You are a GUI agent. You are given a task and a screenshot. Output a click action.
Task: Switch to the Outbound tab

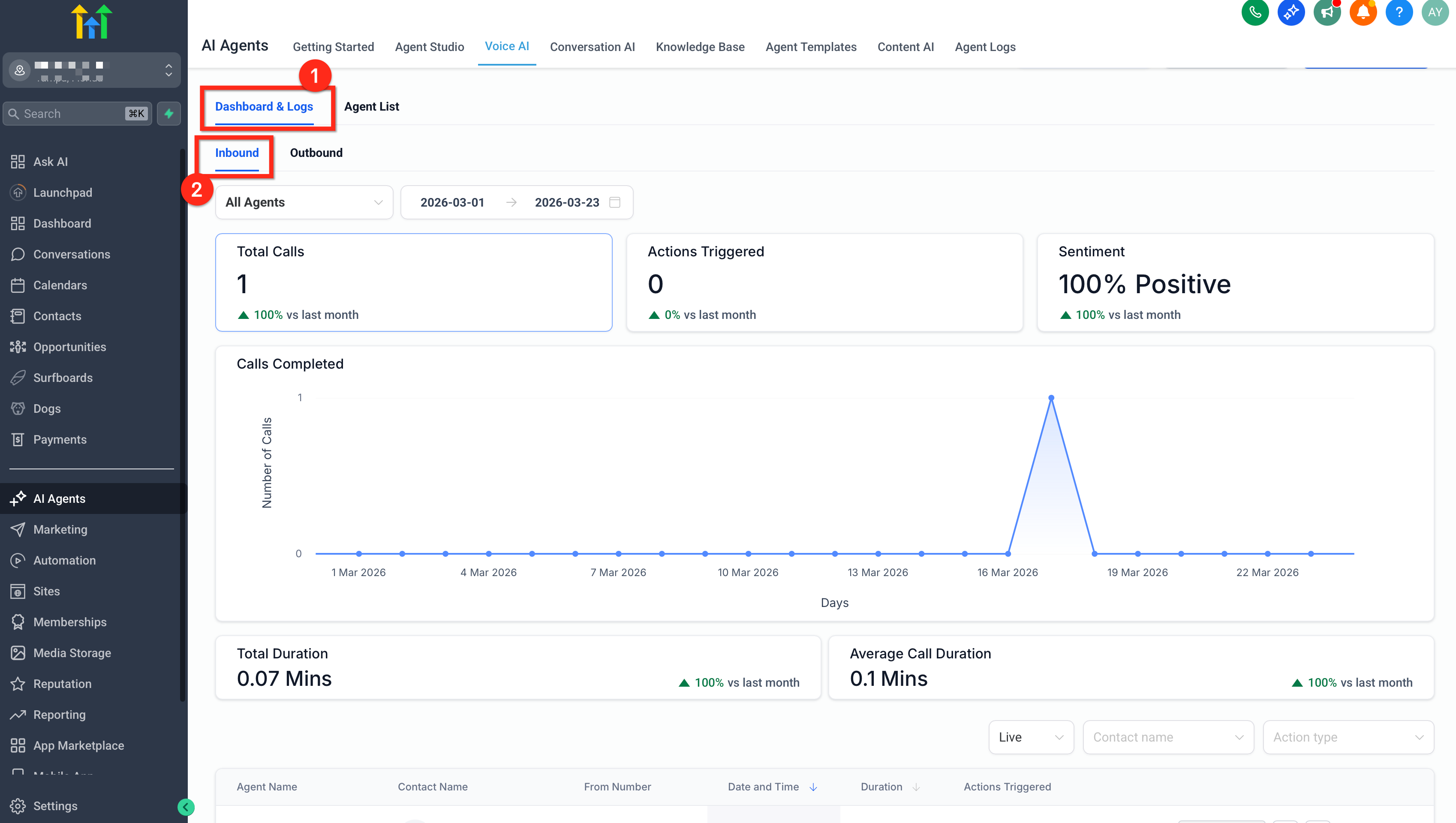coord(316,153)
